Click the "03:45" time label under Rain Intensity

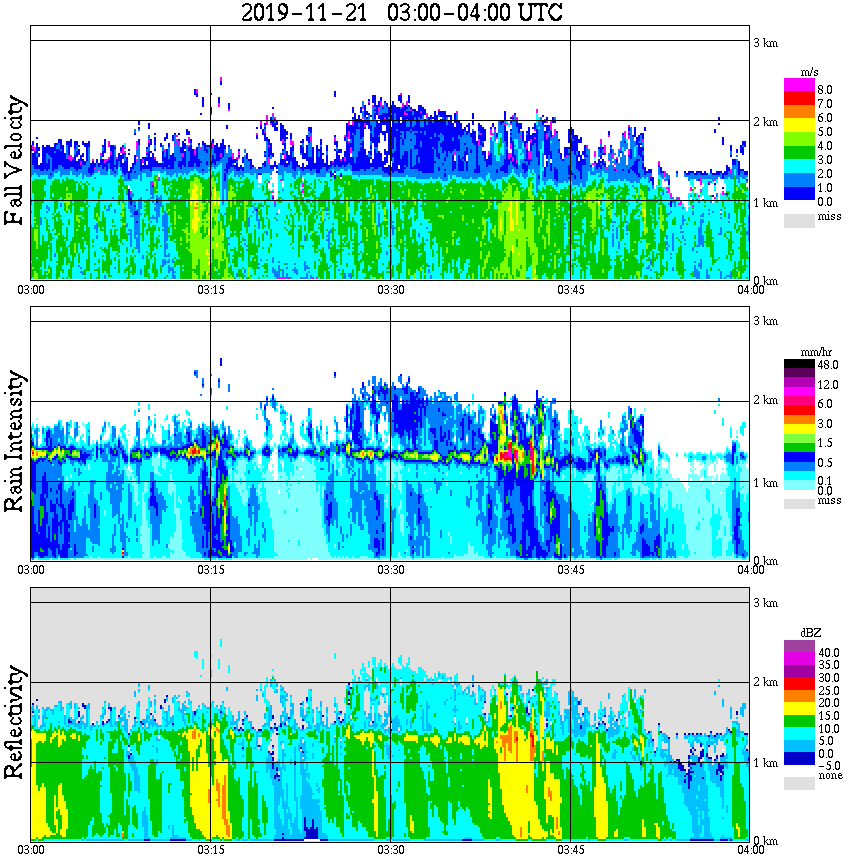coord(571,570)
